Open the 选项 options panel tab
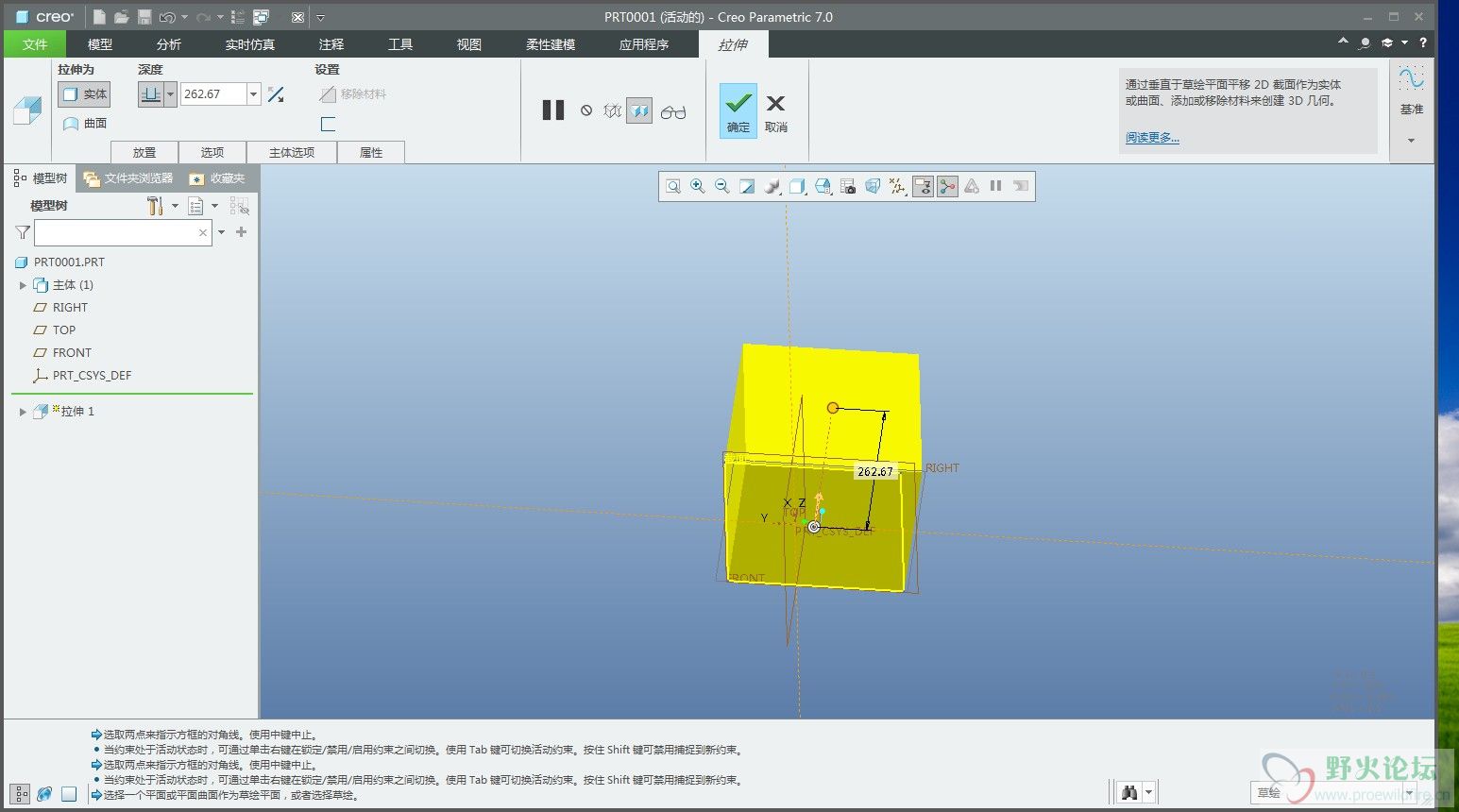This screenshot has width=1459, height=812. pyautogui.click(x=212, y=152)
